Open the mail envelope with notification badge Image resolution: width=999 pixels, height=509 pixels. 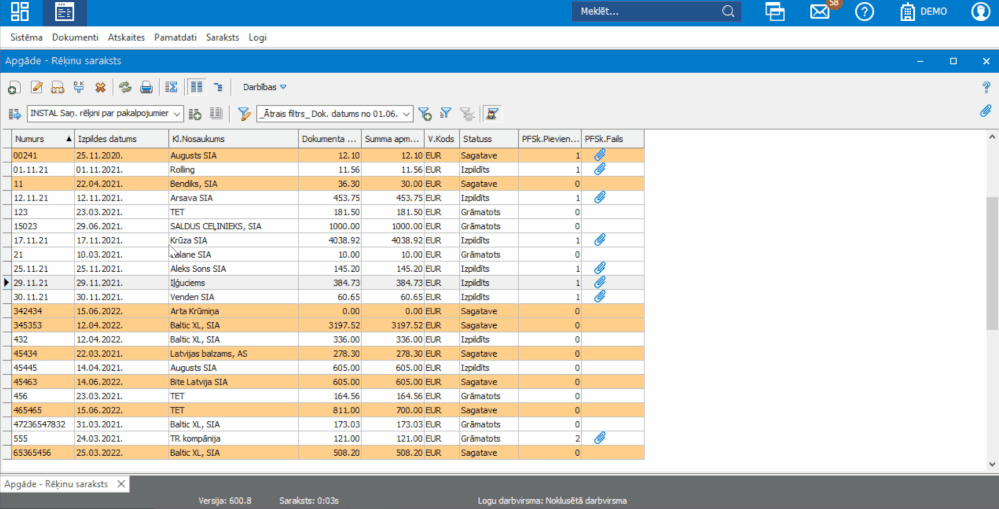click(820, 12)
